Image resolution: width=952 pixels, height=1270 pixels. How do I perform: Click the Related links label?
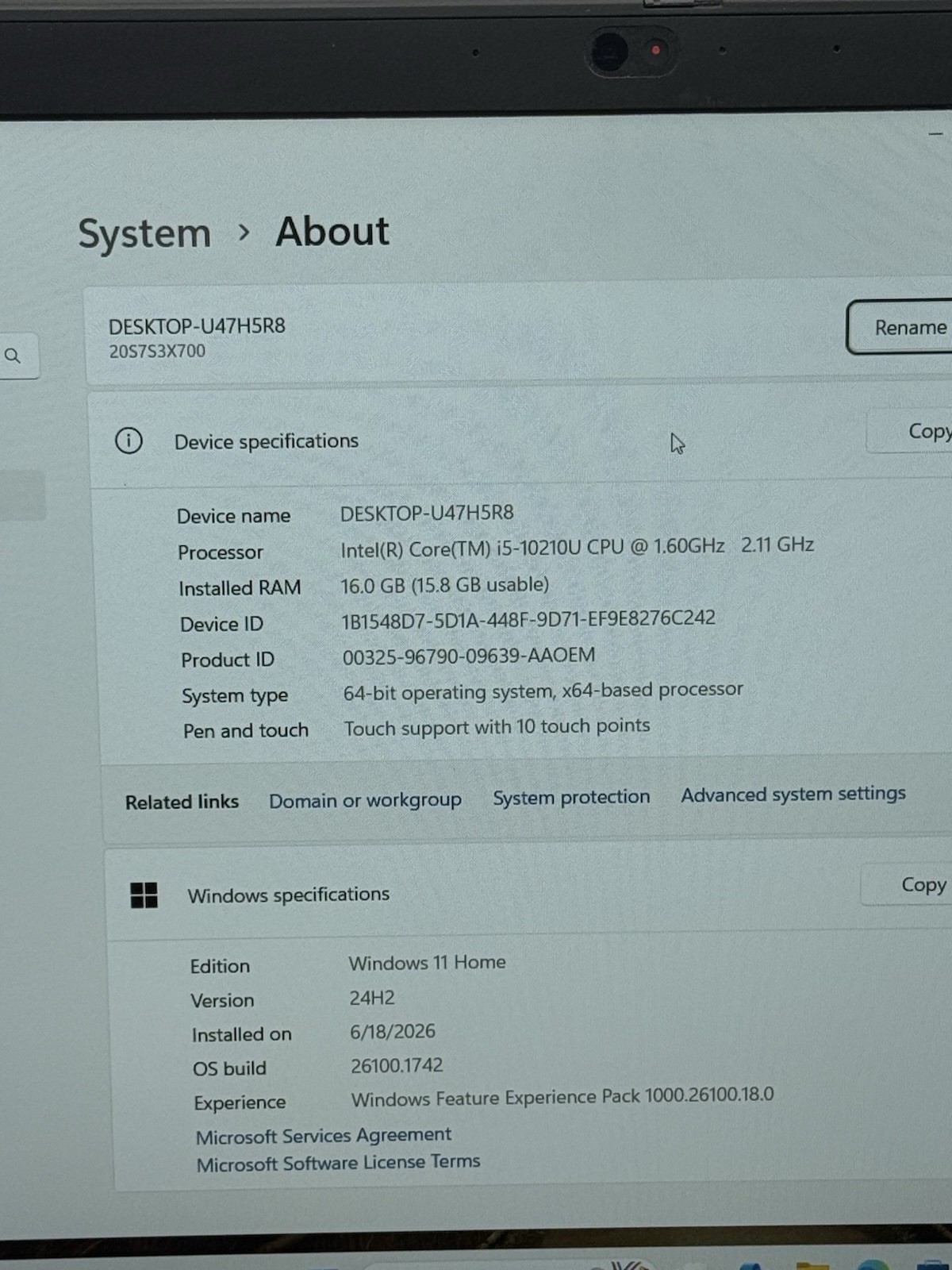point(182,802)
